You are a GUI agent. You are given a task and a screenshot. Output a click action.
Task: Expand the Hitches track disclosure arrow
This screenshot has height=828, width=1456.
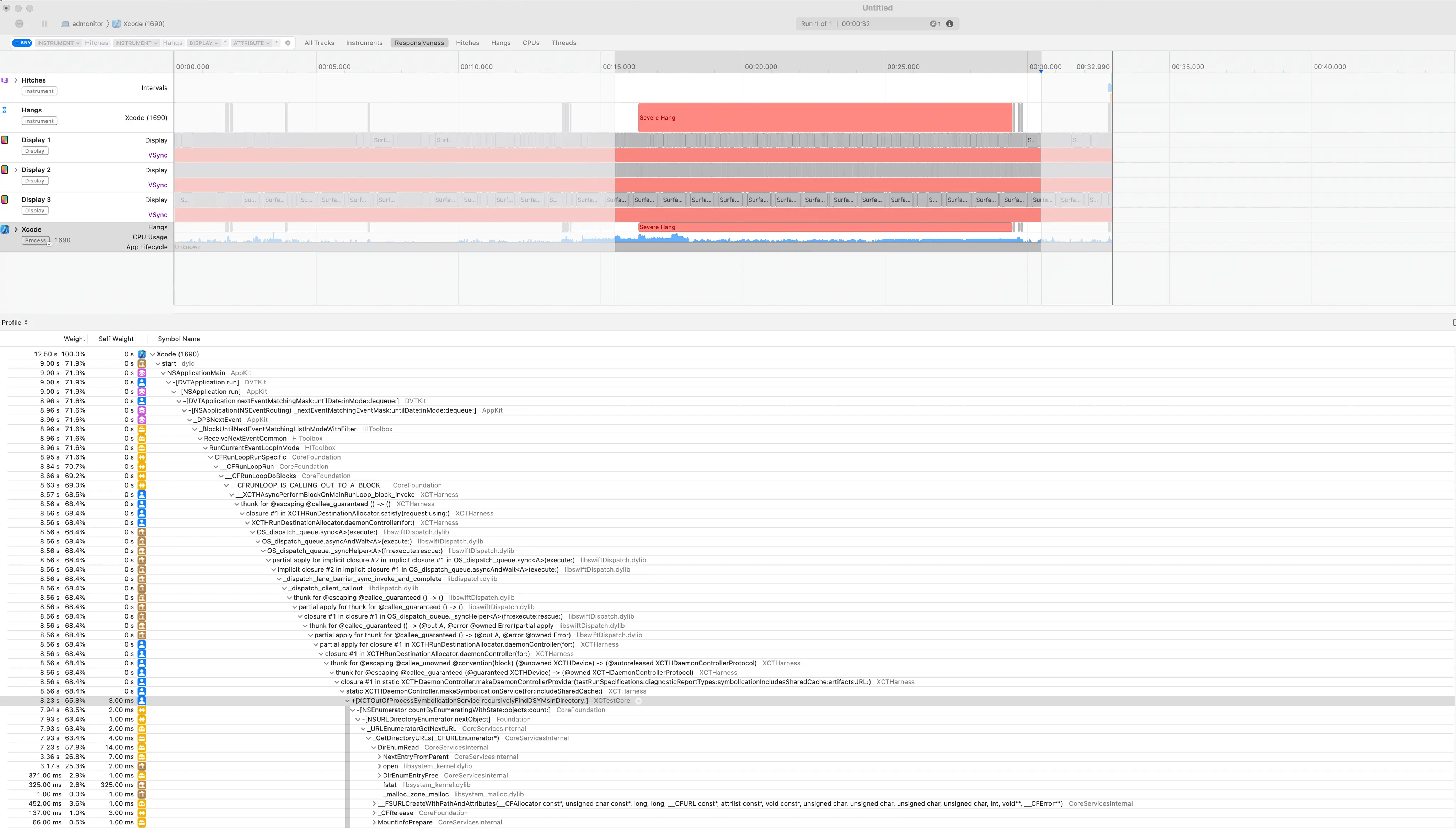(16, 80)
